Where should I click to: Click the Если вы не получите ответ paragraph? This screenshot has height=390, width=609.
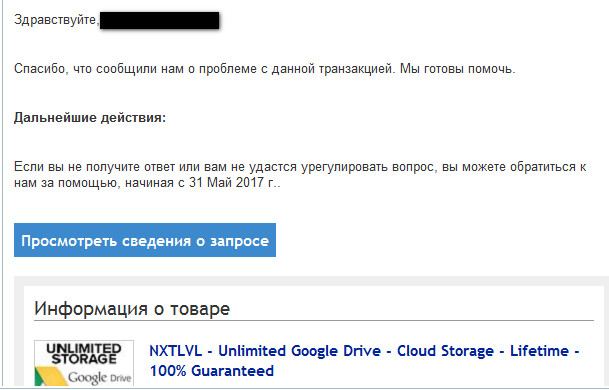click(300, 174)
